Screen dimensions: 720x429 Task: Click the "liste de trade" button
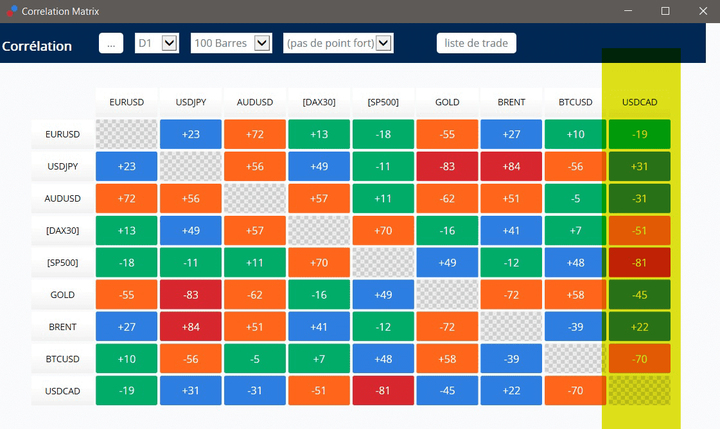[x=476, y=43]
